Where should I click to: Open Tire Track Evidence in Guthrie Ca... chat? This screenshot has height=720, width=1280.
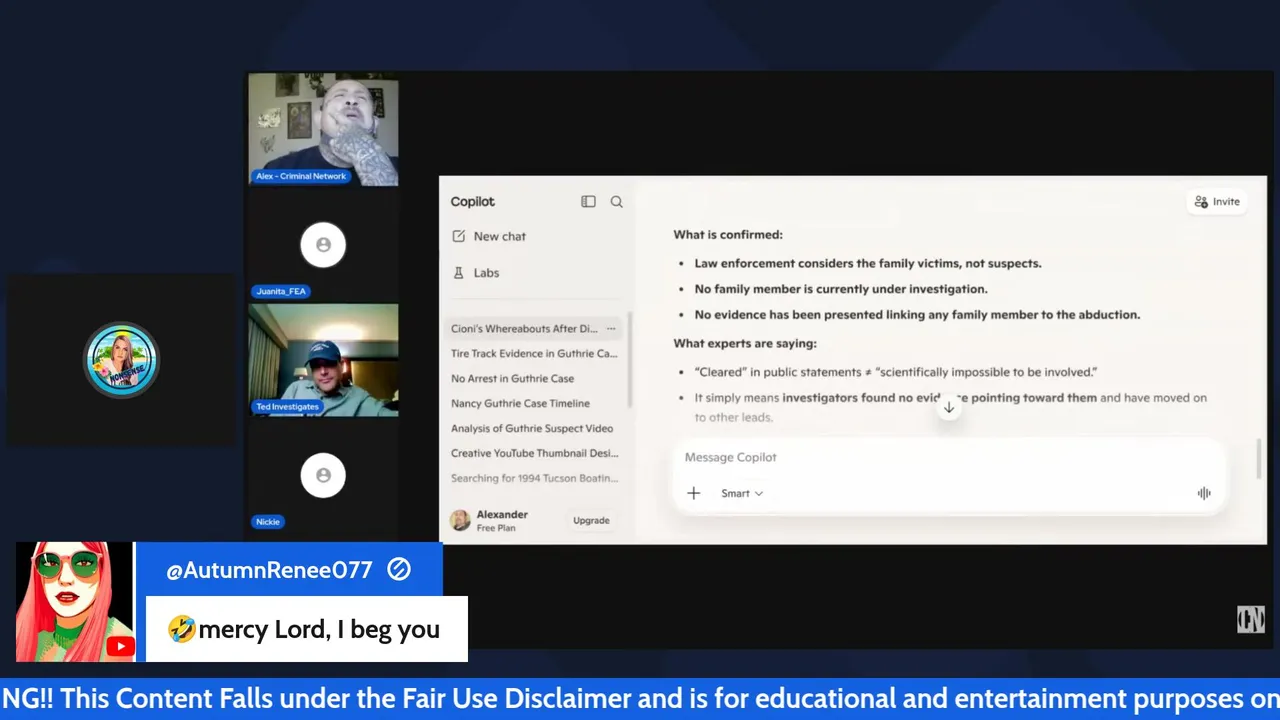coord(534,353)
